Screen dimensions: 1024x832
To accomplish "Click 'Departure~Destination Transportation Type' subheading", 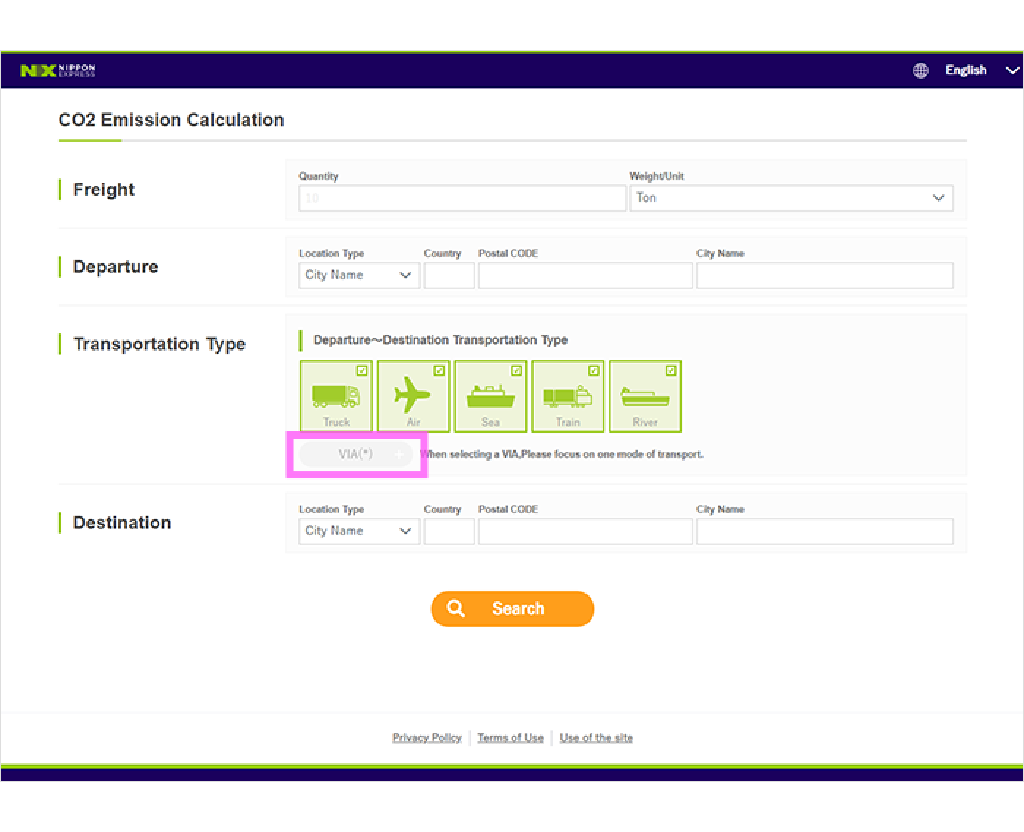I will (441, 340).
